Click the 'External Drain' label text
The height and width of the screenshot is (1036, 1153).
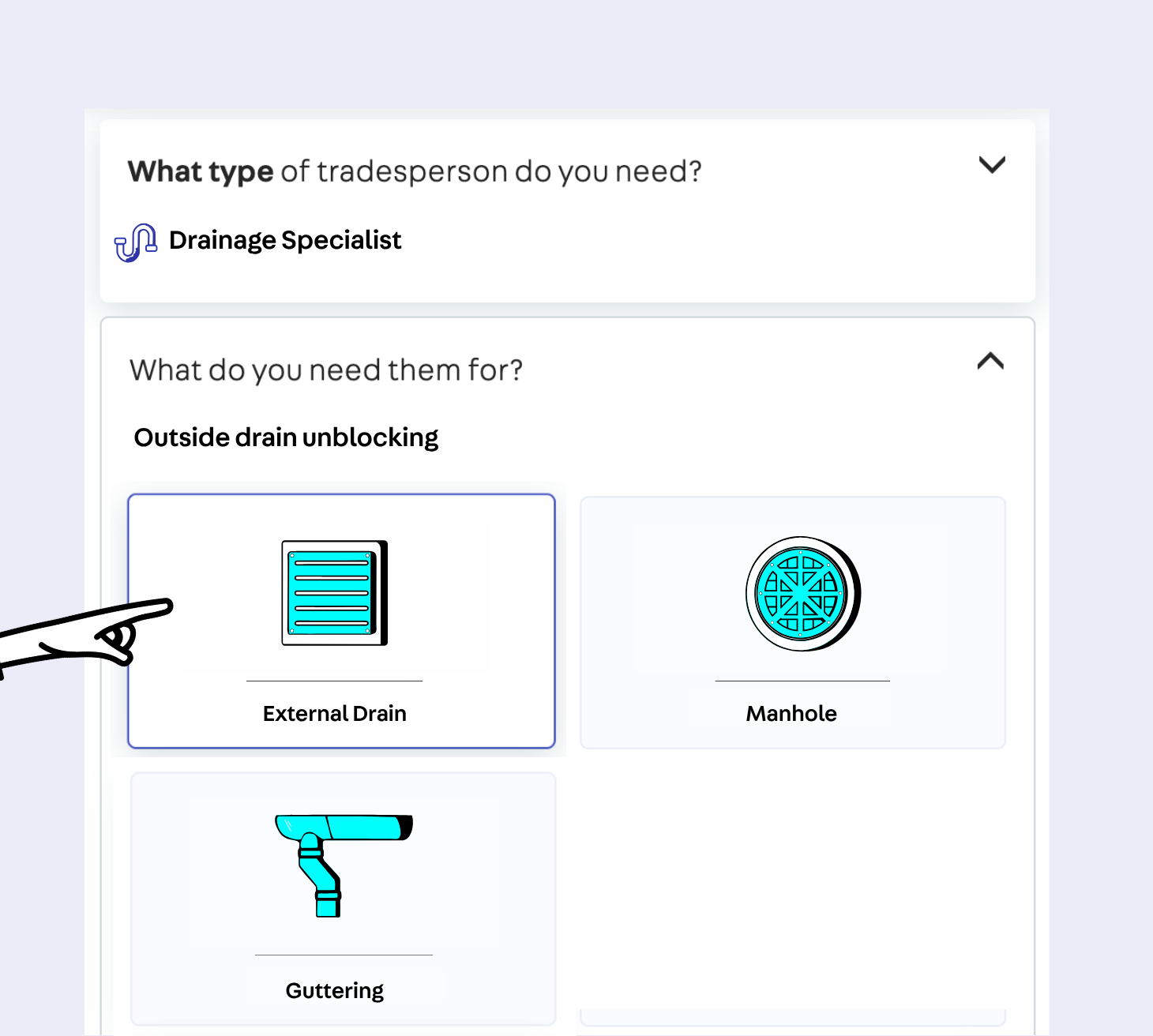(x=335, y=714)
